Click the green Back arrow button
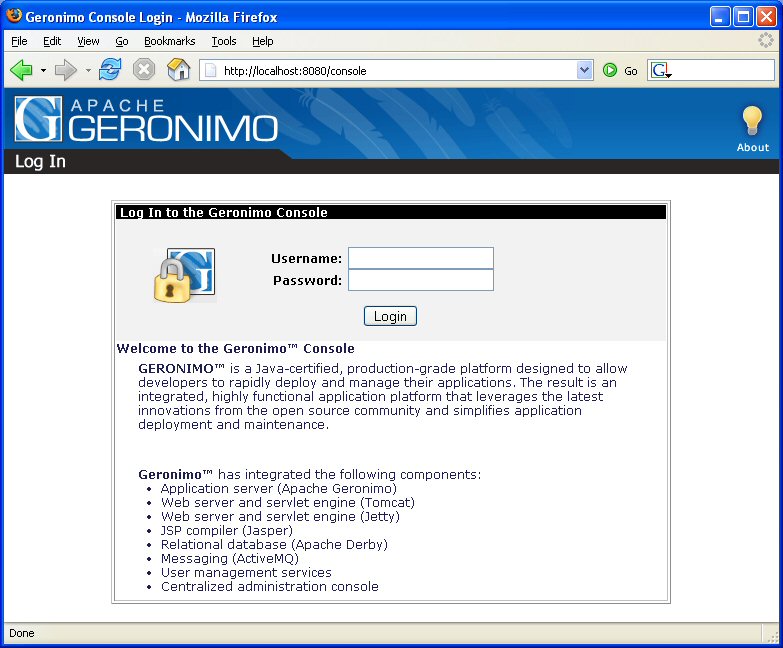 21,70
